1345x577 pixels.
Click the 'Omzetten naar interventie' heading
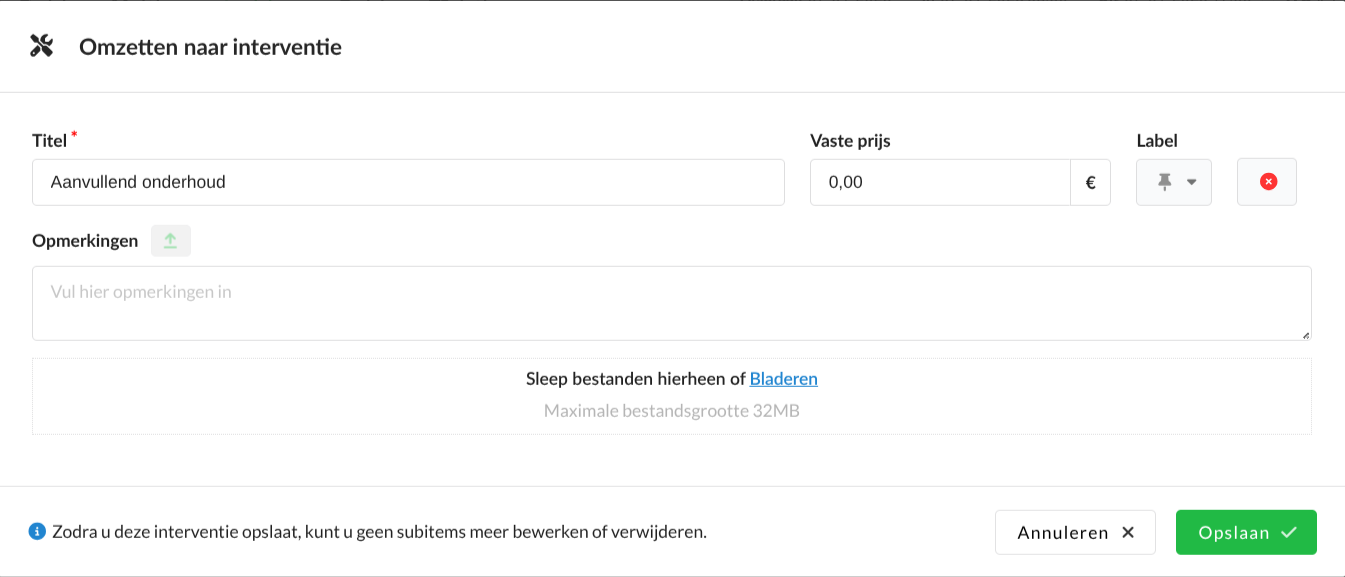pyautogui.click(x=210, y=47)
